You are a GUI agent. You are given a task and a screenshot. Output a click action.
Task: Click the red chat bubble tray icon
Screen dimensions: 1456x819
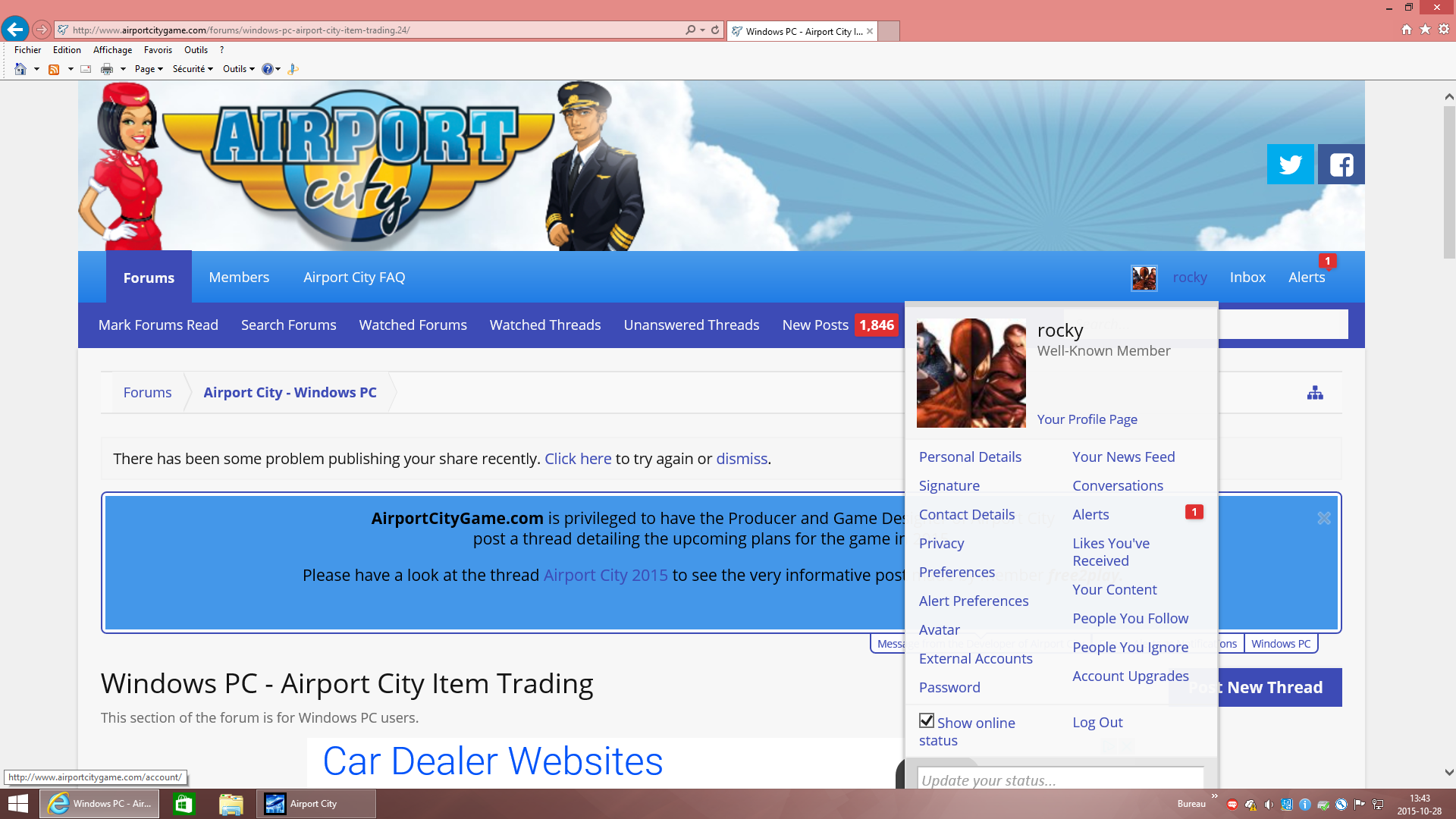click(x=1232, y=805)
